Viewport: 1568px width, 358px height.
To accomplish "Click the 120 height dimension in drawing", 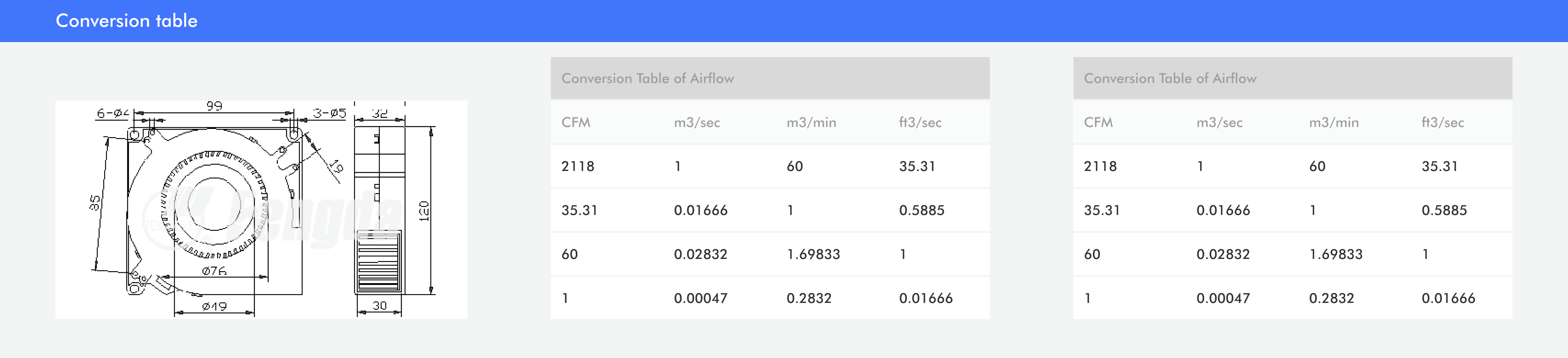I will click(424, 210).
